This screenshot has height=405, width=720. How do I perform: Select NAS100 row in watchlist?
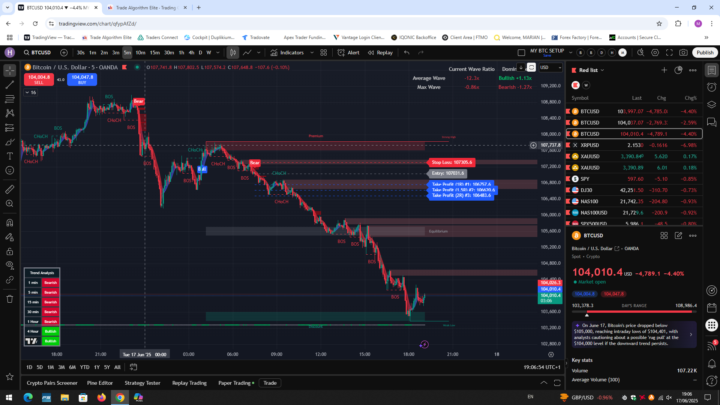(634, 202)
